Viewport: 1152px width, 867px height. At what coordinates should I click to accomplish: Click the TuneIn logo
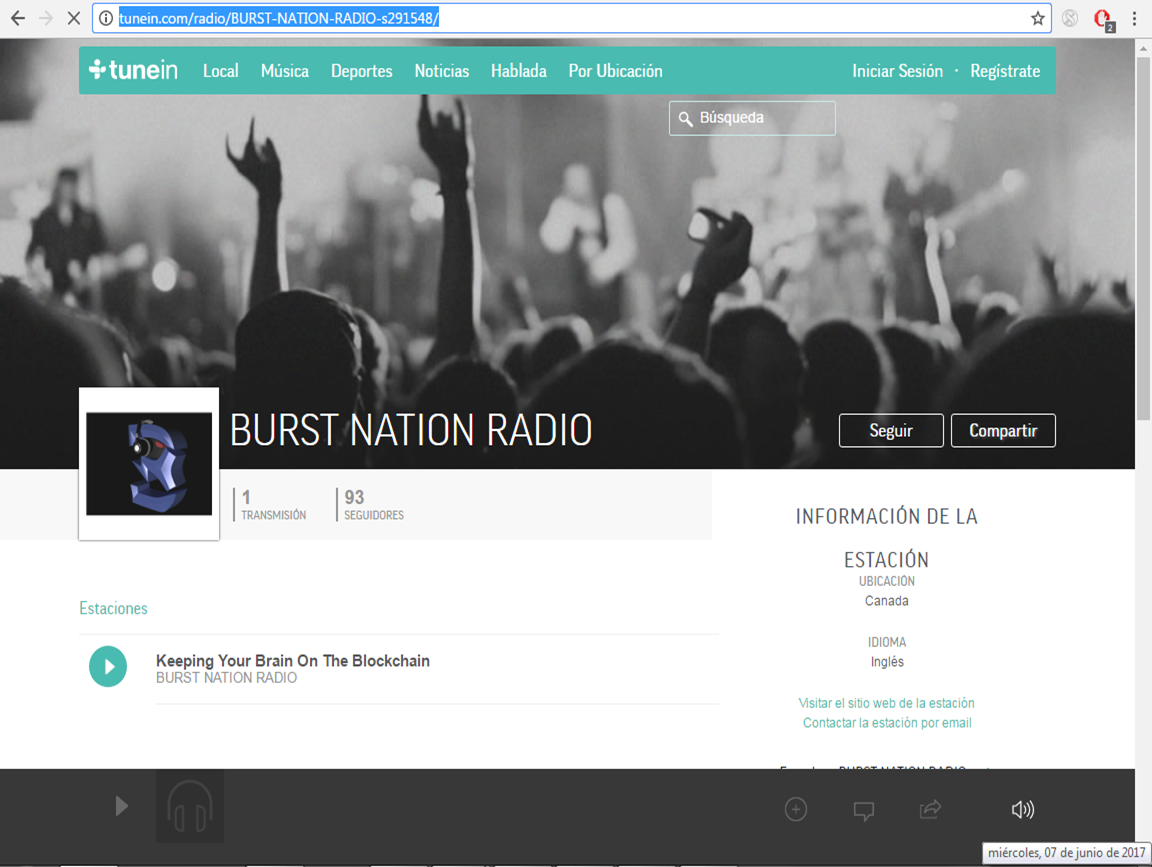133,70
